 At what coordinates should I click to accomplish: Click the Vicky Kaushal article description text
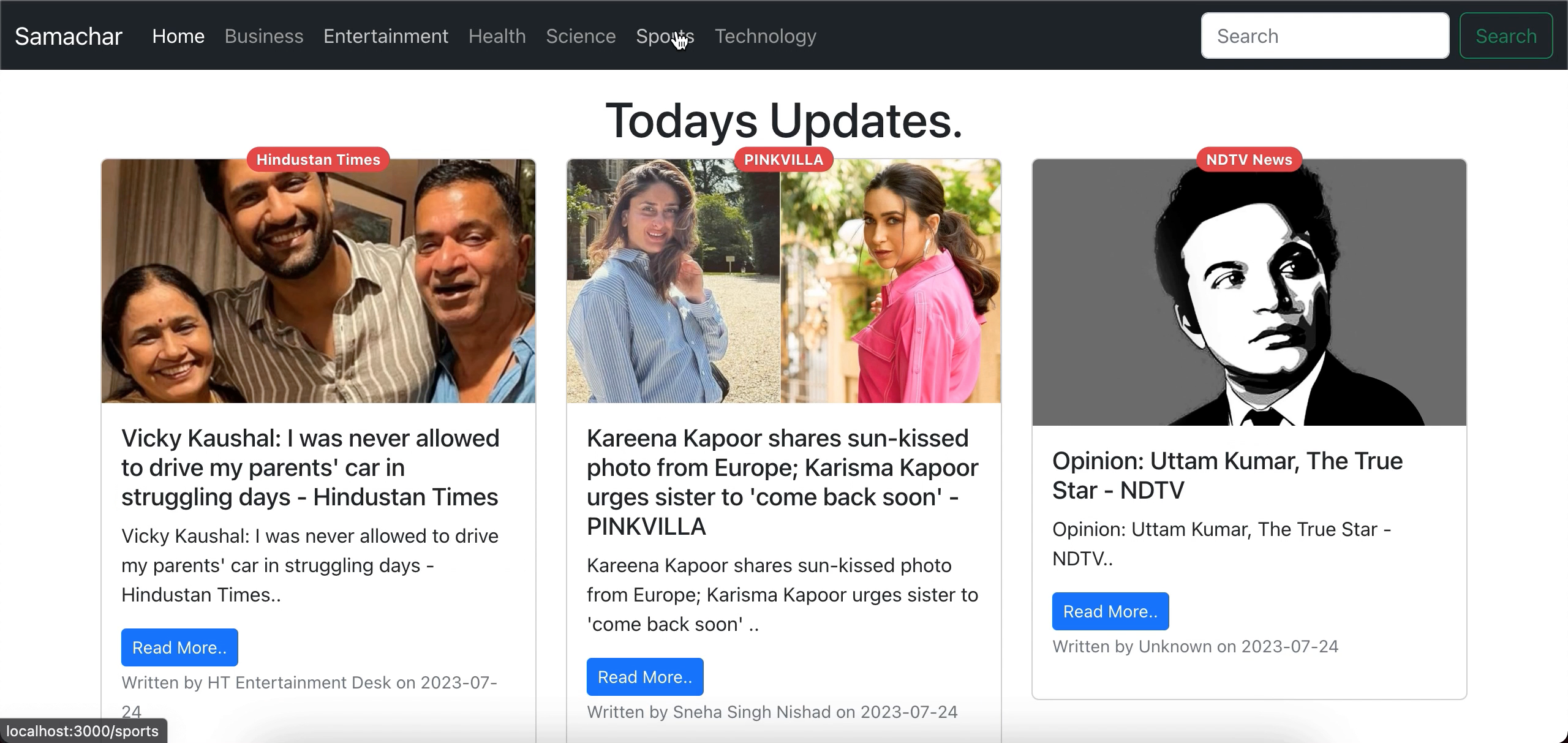(310, 565)
